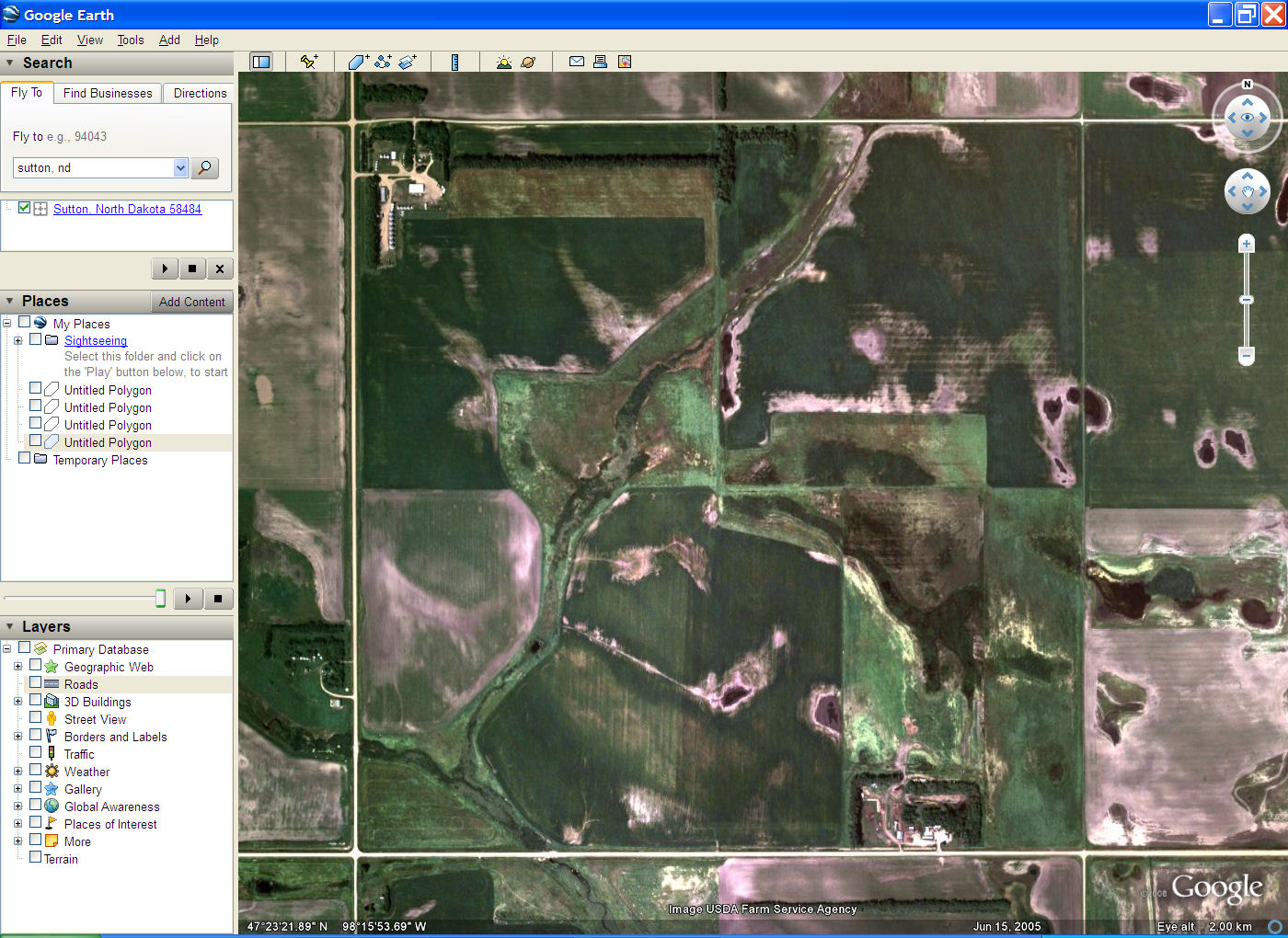Check the Temporary Places checkbox

[24, 459]
